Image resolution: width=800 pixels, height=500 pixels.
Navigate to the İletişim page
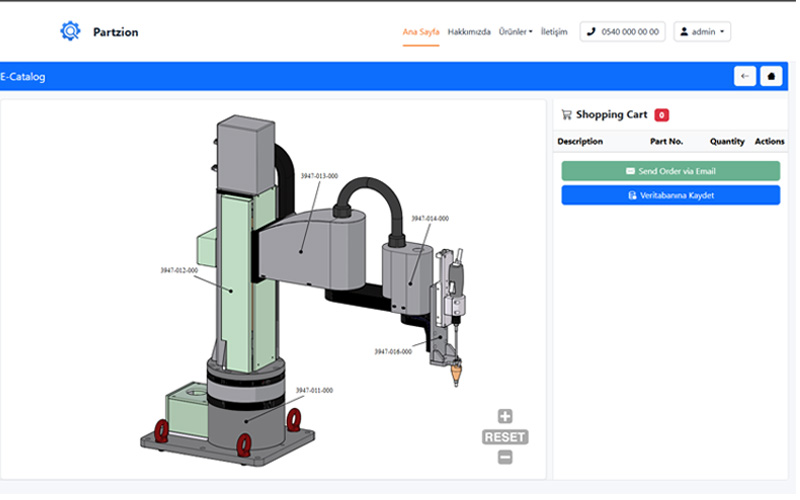[x=554, y=32]
